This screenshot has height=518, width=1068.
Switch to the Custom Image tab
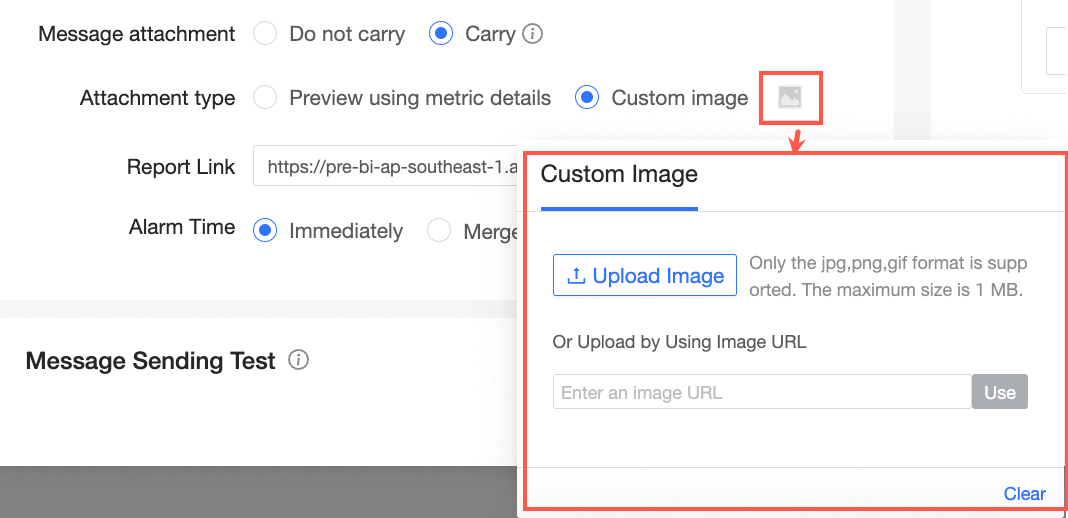pos(619,174)
